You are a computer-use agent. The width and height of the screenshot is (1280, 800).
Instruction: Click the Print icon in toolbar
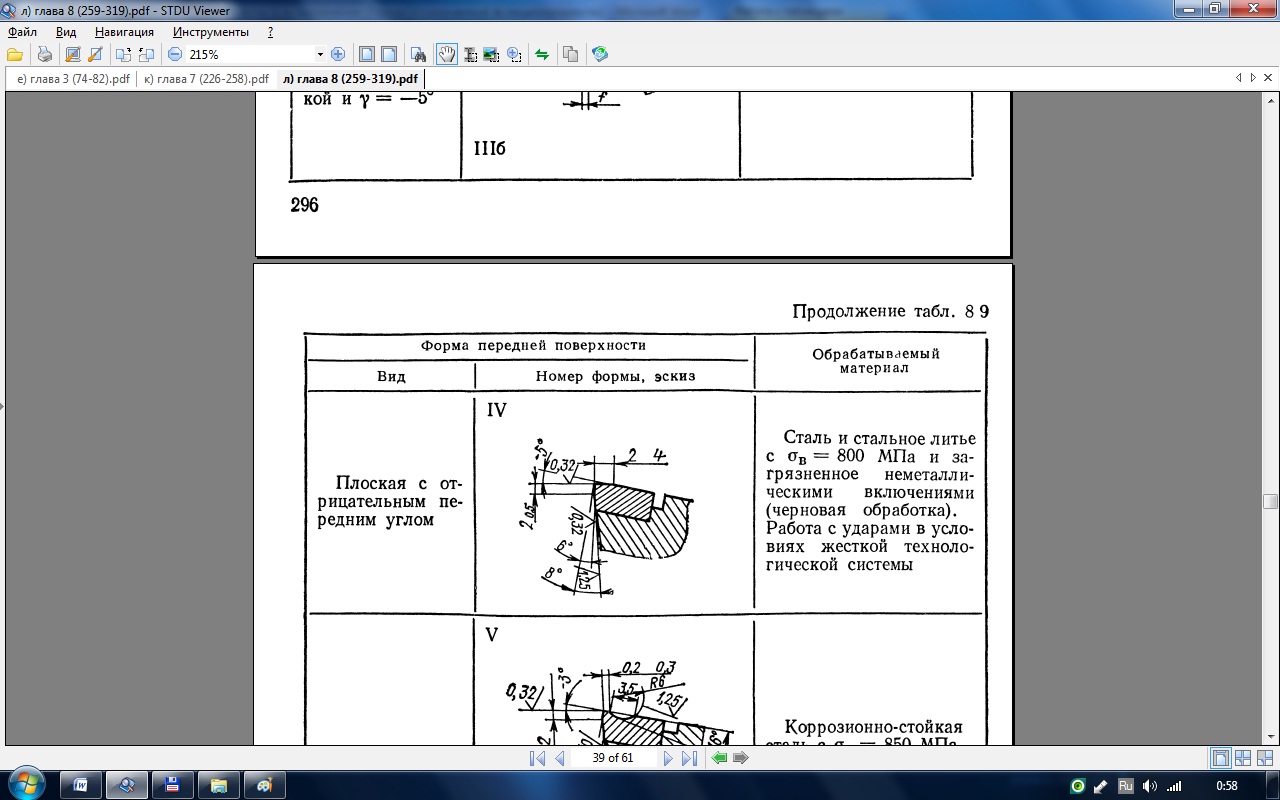44,54
